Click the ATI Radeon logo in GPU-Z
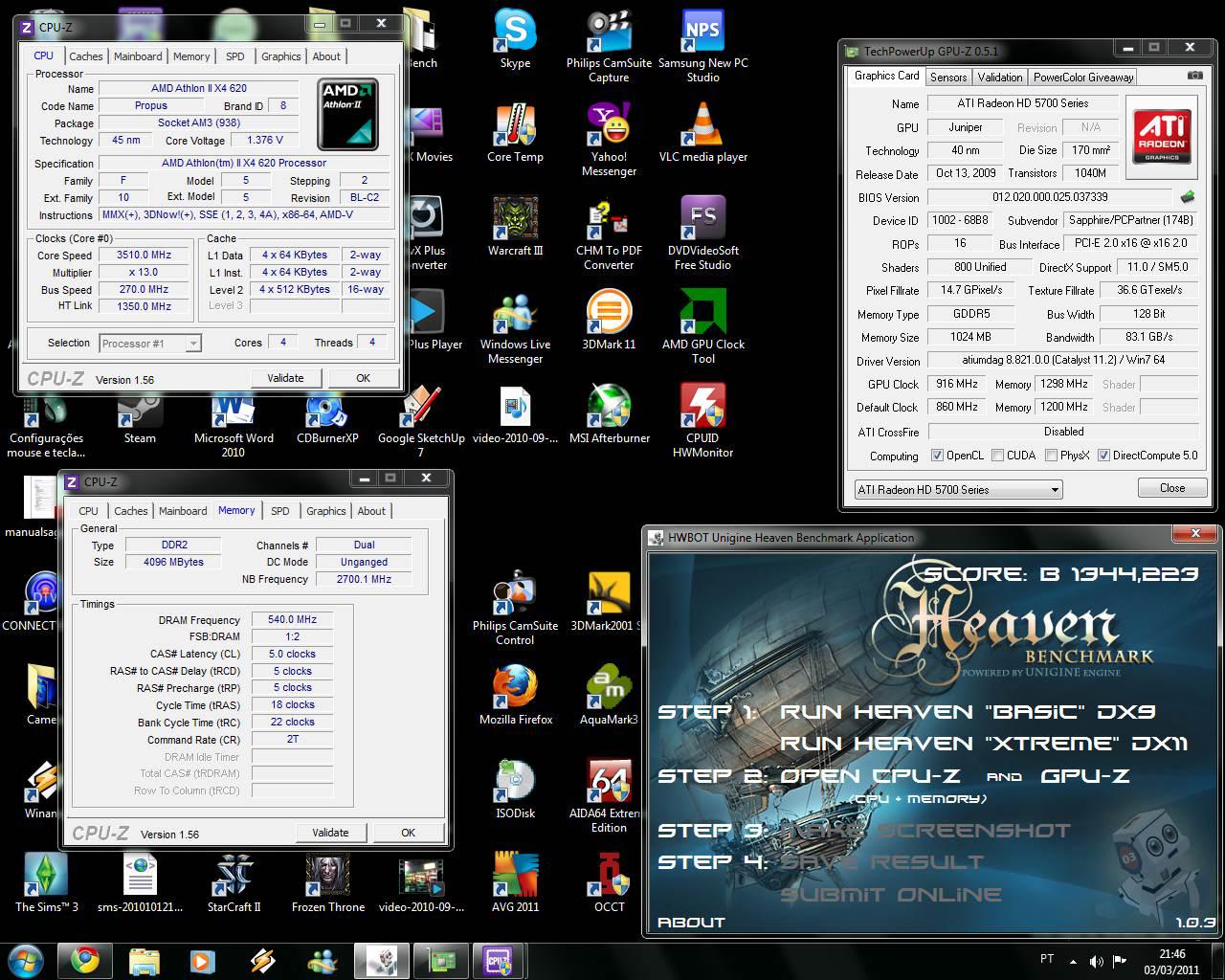Screen dimensions: 1225x980 point(1162,137)
